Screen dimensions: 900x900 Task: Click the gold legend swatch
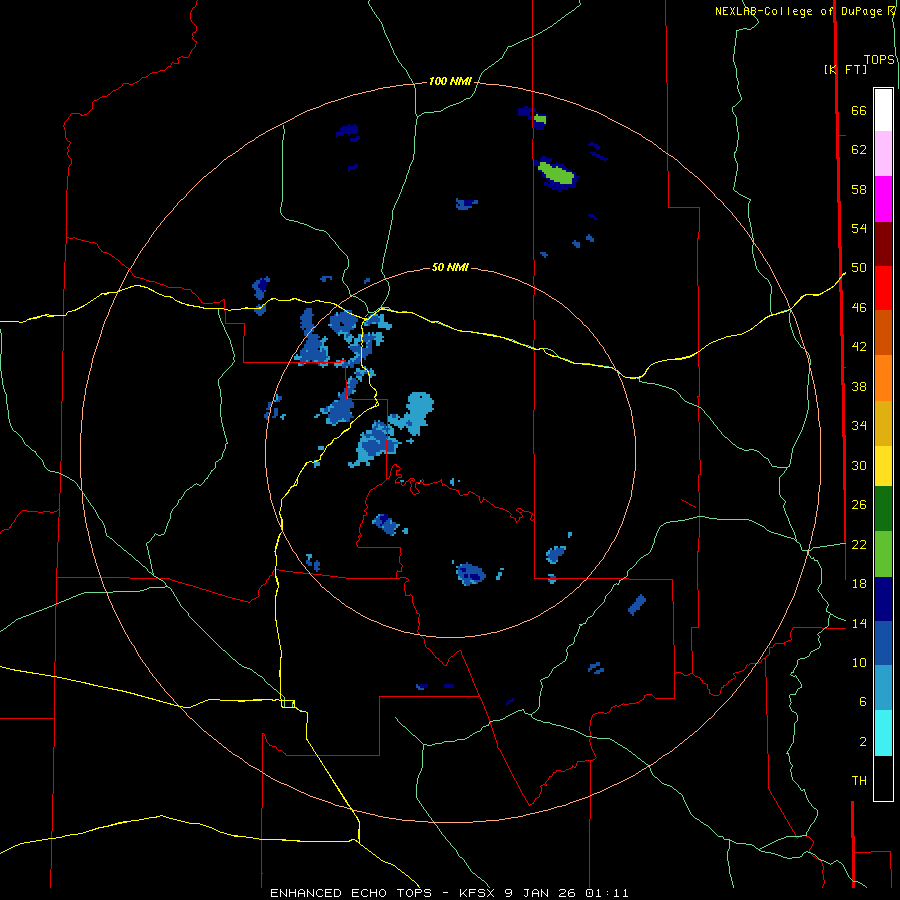click(883, 423)
